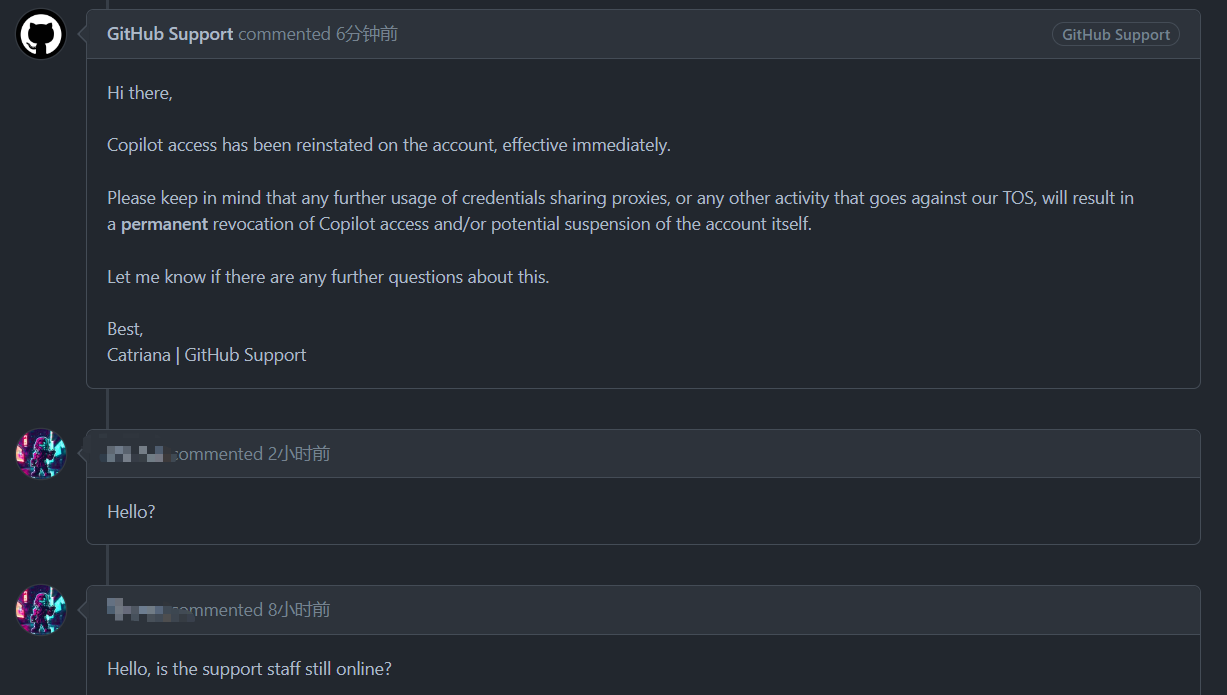The width and height of the screenshot is (1227, 695).
Task: Click the GitHub Support badge label
Action: pyautogui.click(x=1115, y=34)
